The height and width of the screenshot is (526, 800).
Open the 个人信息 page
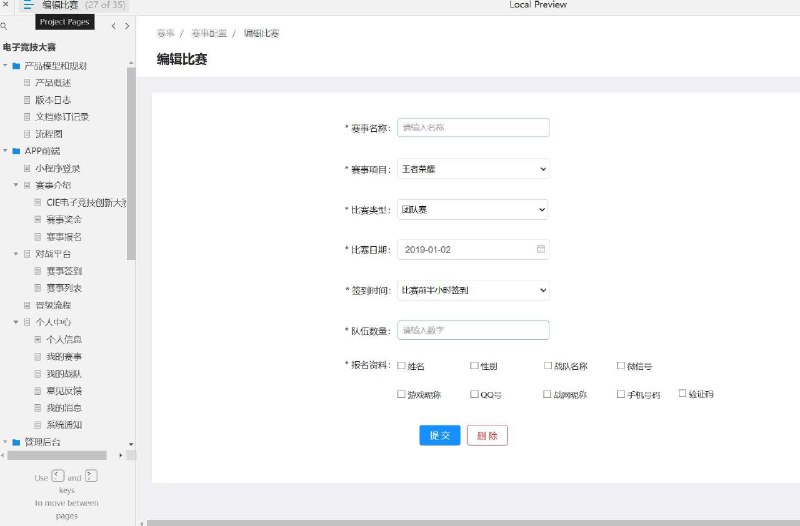[x=64, y=339]
